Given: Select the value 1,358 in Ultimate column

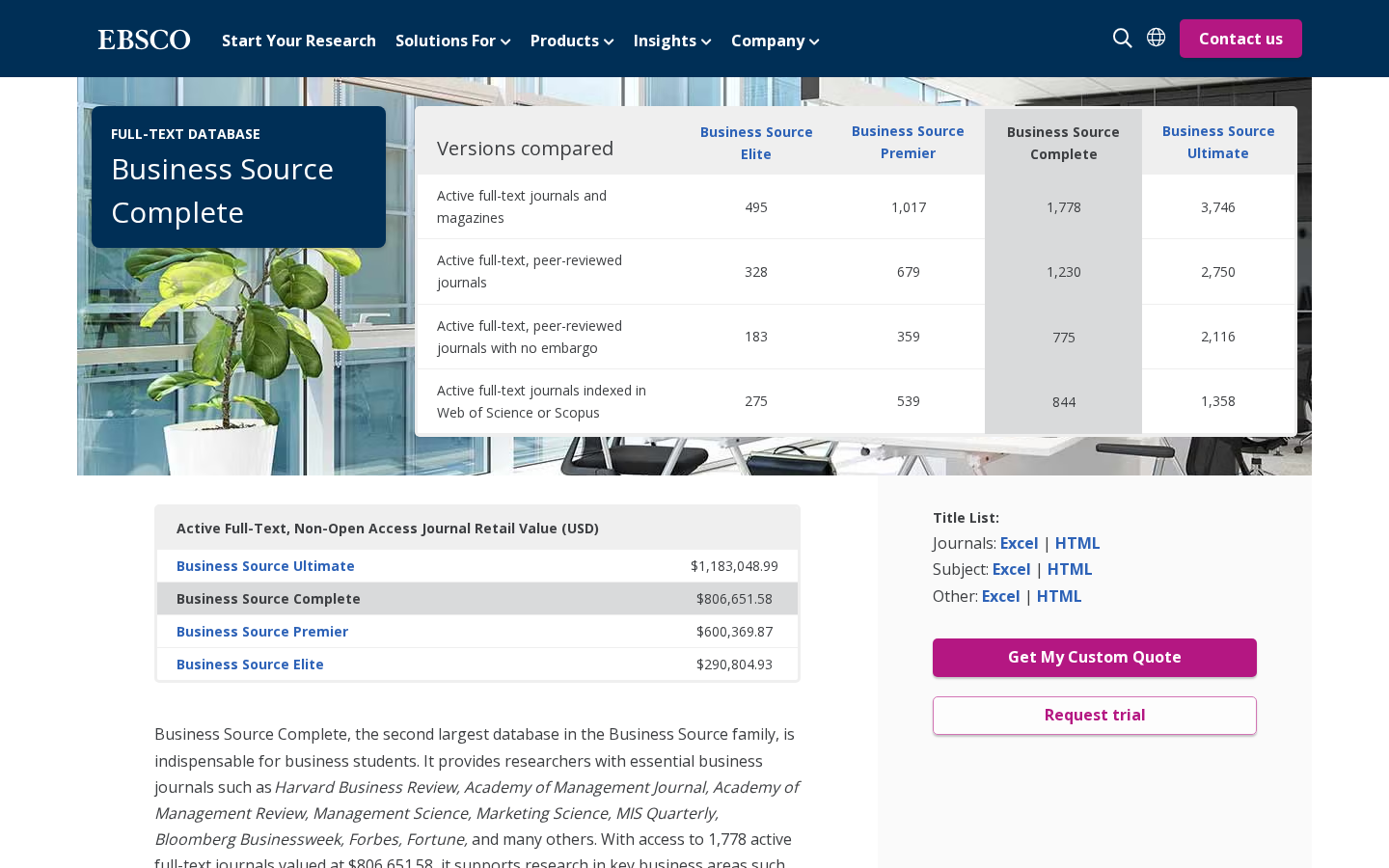Looking at the screenshot, I should (x=1218, y=401).
